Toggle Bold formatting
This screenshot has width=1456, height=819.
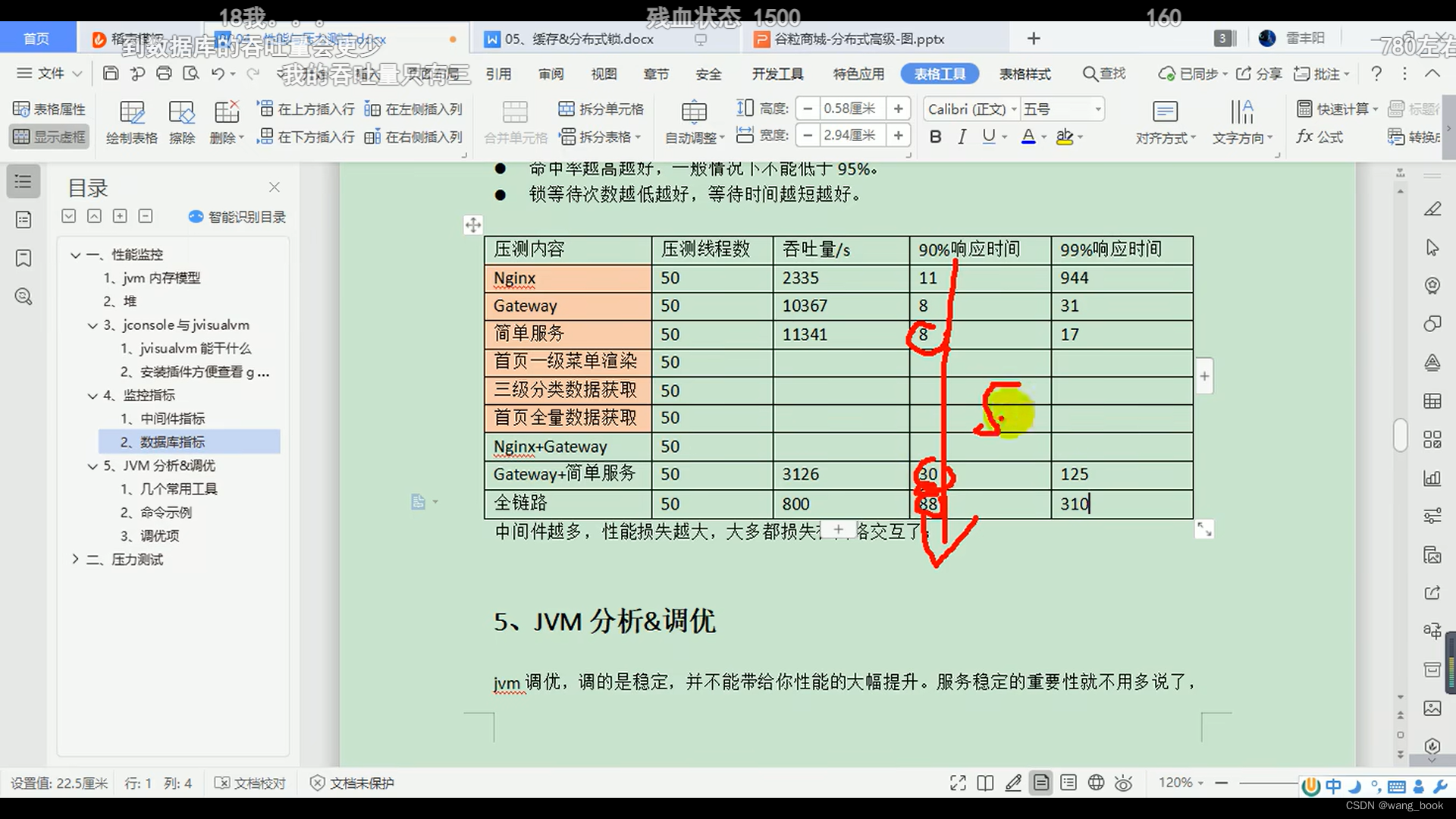pos(936,136)
